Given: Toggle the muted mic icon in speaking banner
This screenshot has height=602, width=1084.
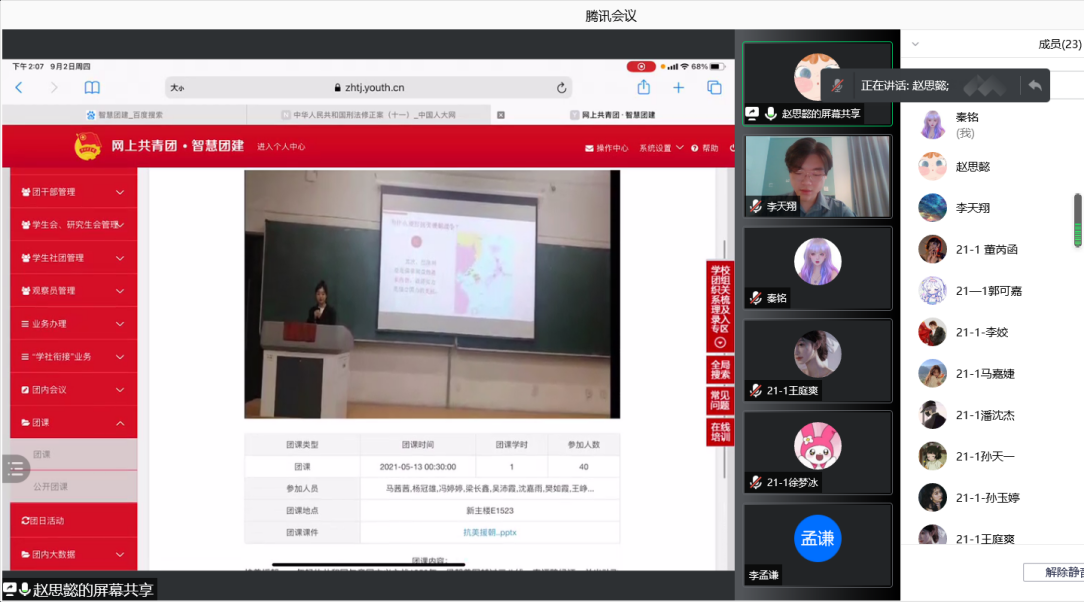Looking at the screenshot, I should [x=837, y=86].
